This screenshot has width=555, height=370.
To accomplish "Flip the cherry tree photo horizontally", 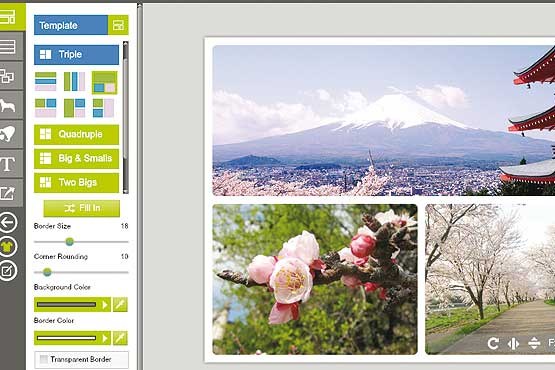I will 513,343.
